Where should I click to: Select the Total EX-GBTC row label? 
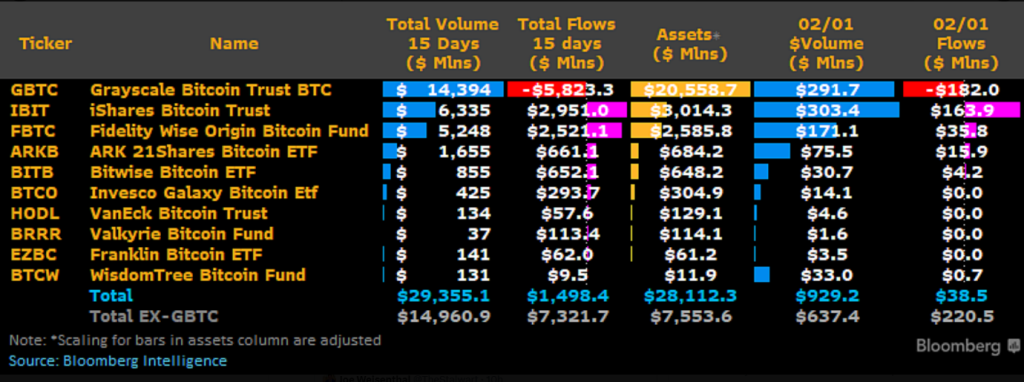point(154,317)
